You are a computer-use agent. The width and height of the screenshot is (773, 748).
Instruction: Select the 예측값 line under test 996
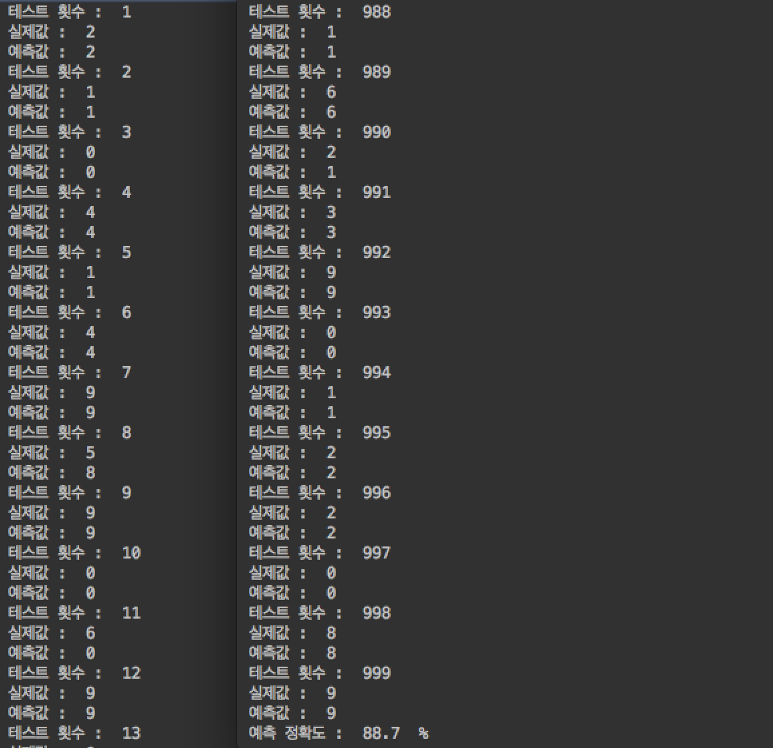tap(292, 533)
